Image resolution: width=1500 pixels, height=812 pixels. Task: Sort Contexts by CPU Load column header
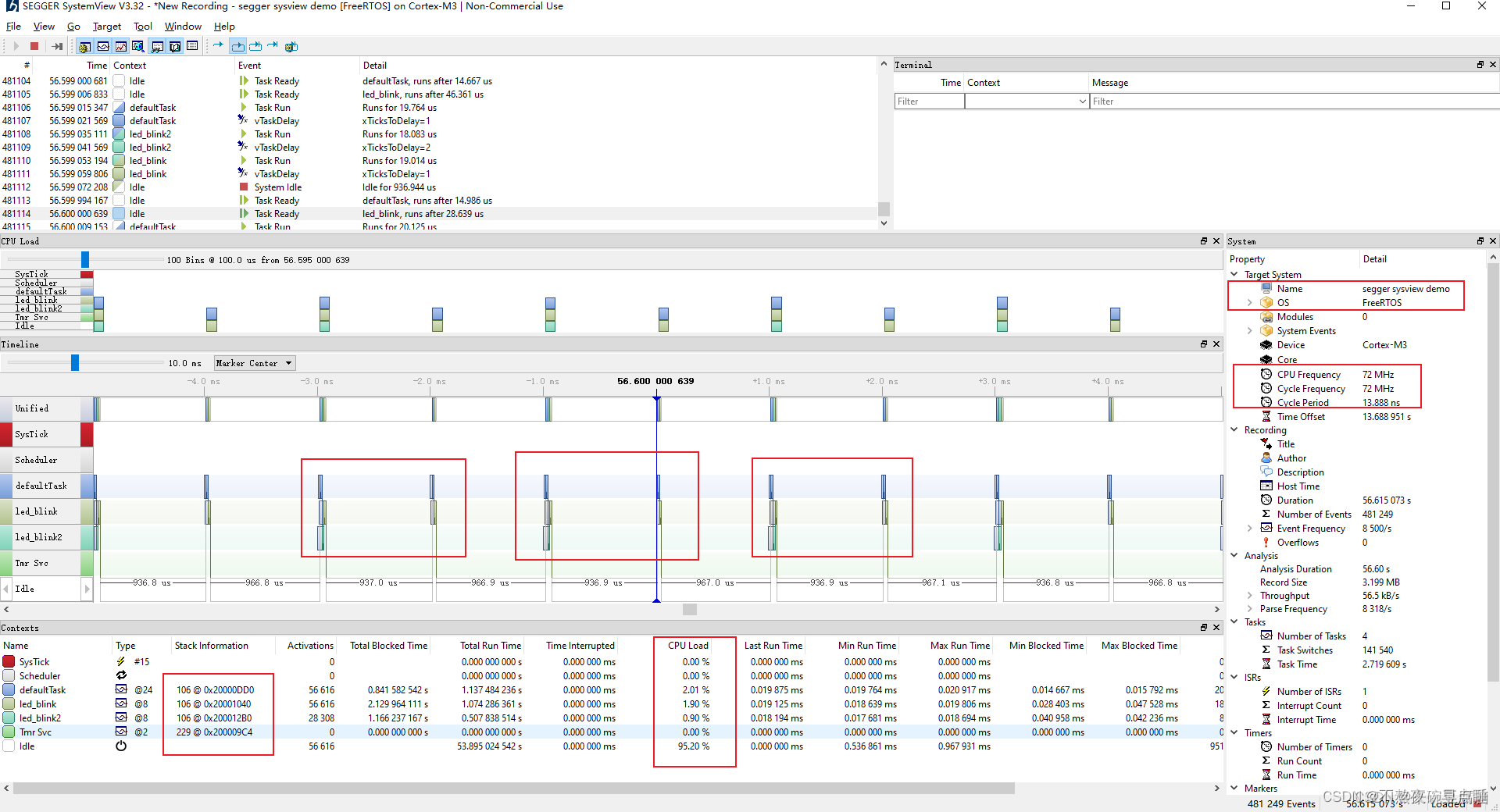point(688,646)
